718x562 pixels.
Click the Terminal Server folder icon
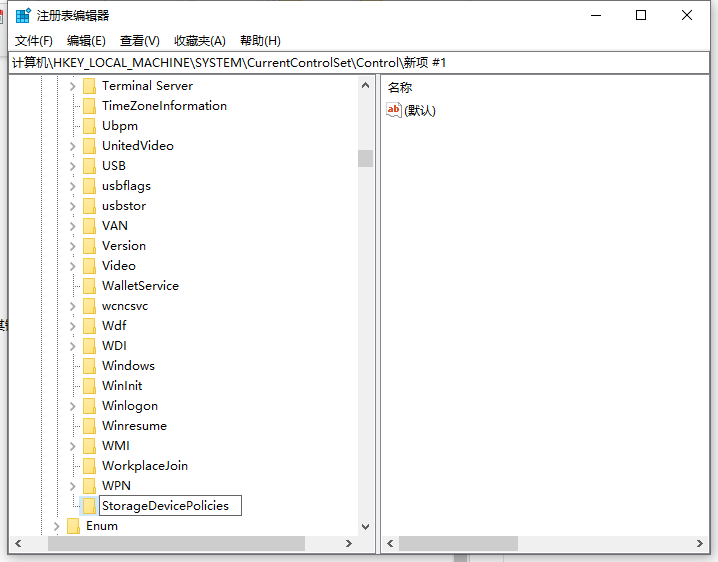89,86
